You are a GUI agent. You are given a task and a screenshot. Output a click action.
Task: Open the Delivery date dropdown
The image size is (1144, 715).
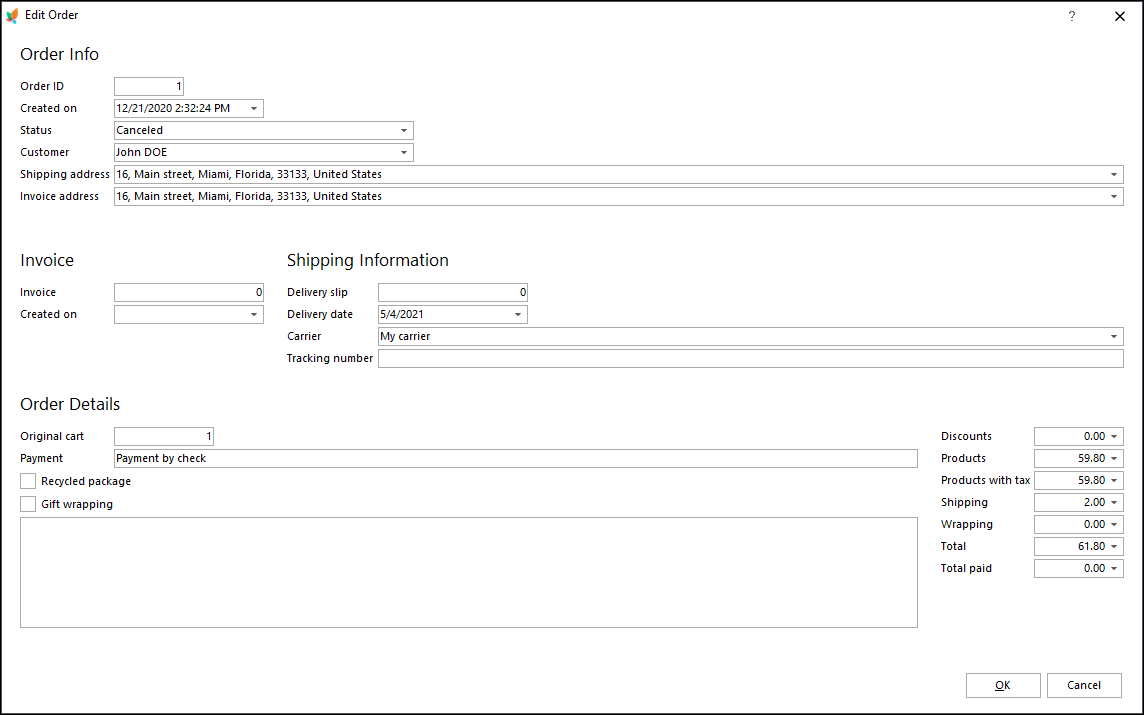(x=519, y=314)
